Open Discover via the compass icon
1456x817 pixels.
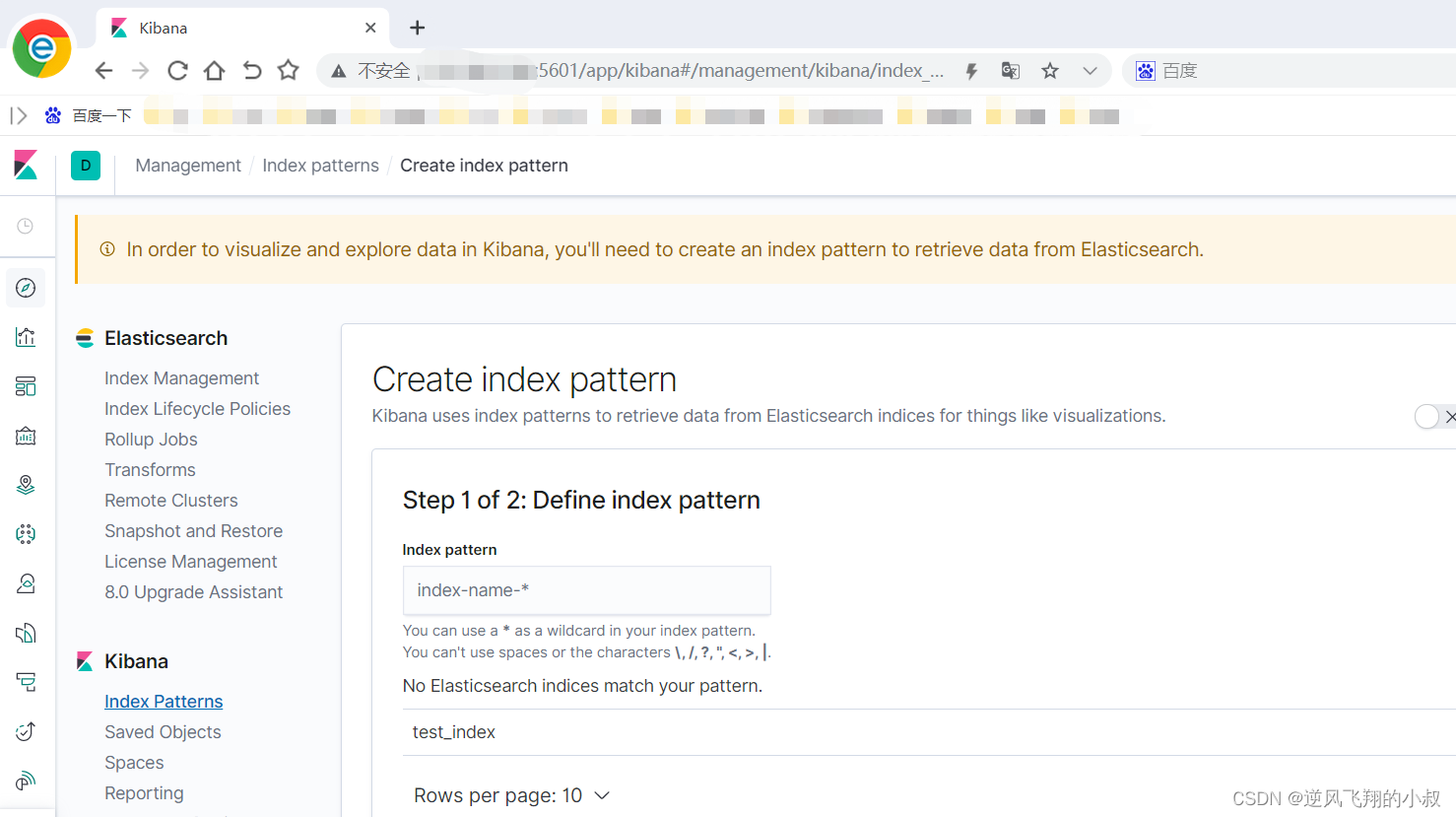click(x=26, y=287)
